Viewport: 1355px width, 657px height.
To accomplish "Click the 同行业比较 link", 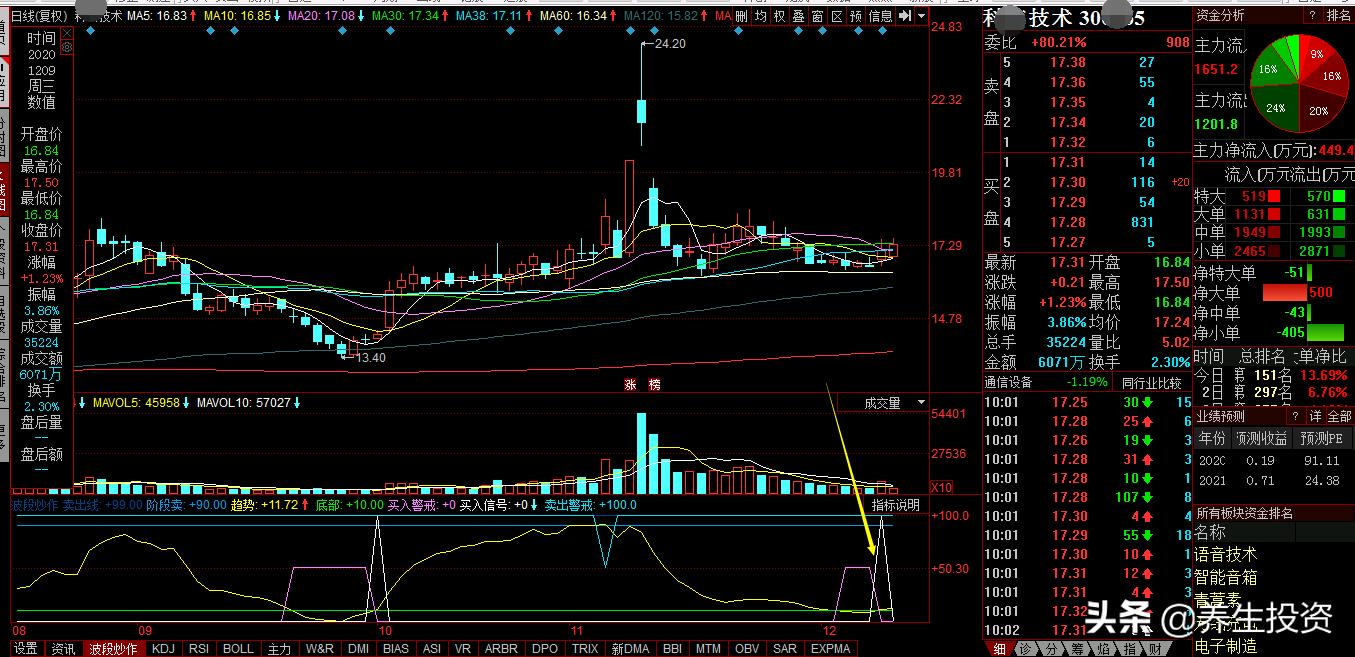I will pos(1150,382).
